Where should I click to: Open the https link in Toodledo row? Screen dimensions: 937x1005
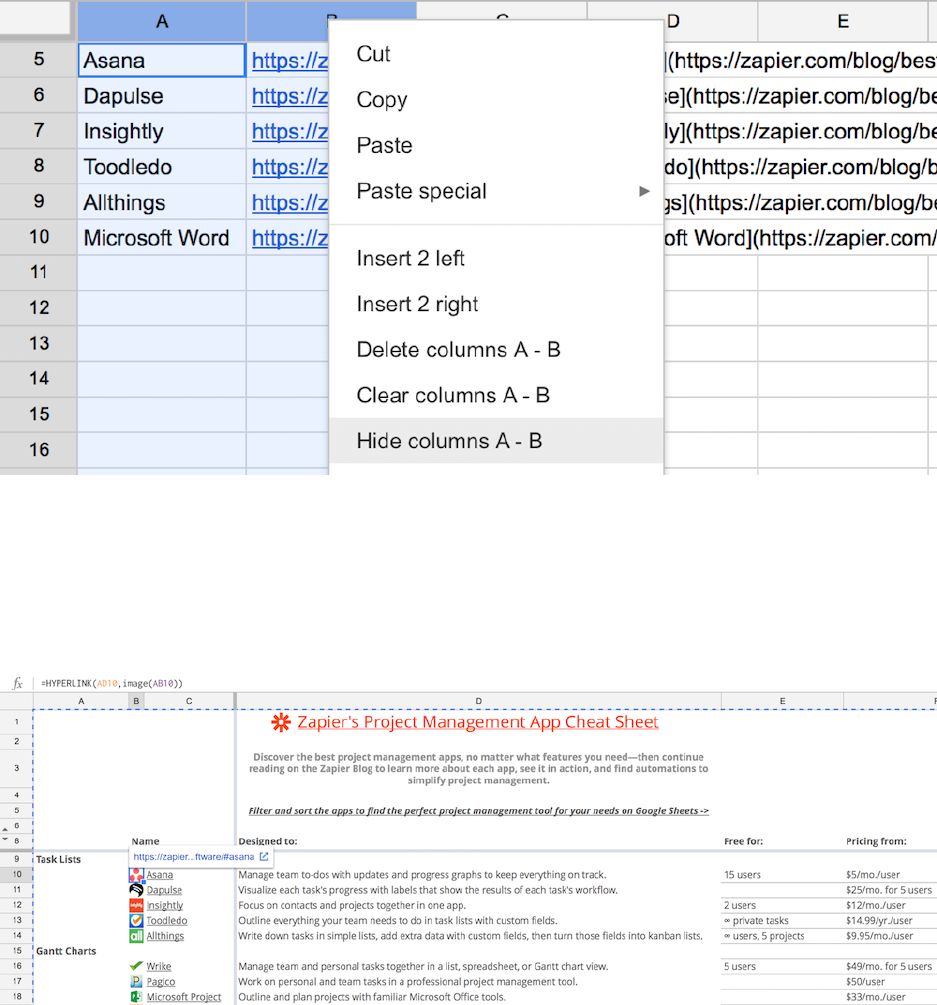click(290, 167)
